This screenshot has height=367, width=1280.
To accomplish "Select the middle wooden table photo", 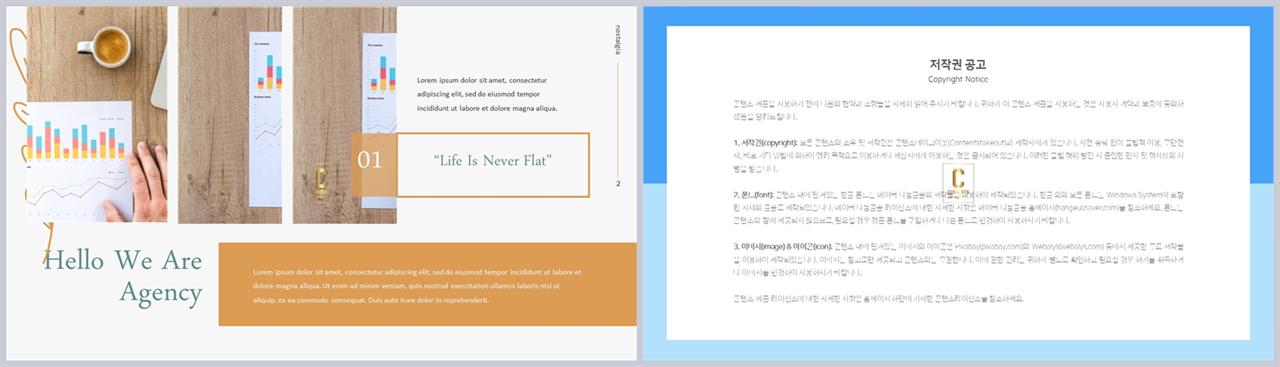I will pyautogui.click(x=230, y=115).
